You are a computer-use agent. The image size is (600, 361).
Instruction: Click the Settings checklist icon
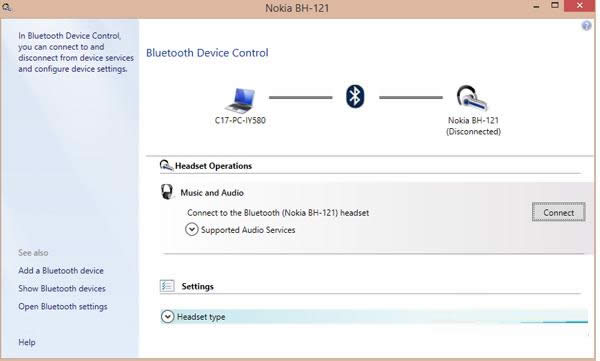click(167, 286)
